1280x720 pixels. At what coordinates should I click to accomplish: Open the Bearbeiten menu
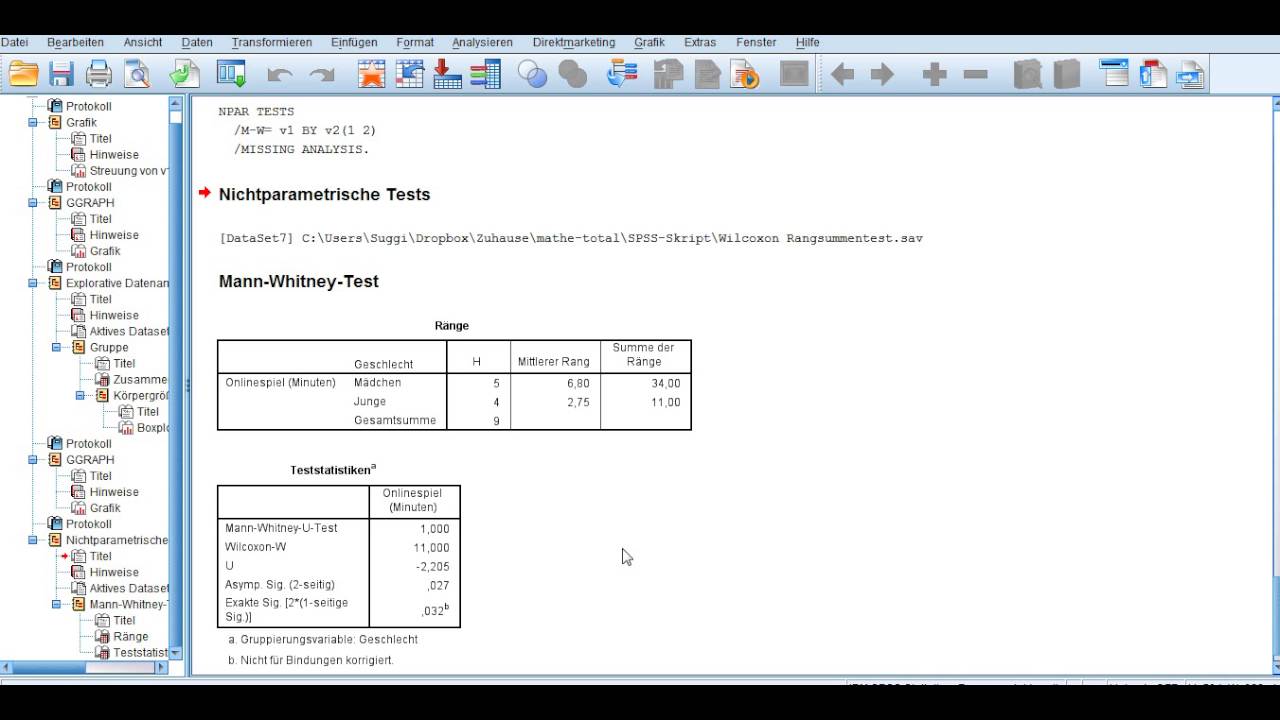click(x=75, y=43)
